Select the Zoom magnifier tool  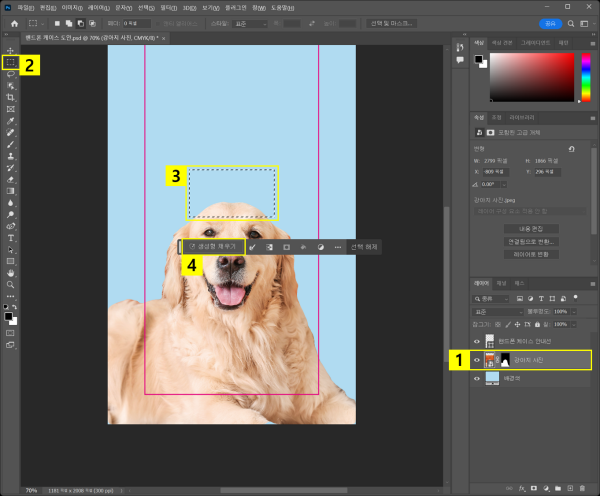11,283
